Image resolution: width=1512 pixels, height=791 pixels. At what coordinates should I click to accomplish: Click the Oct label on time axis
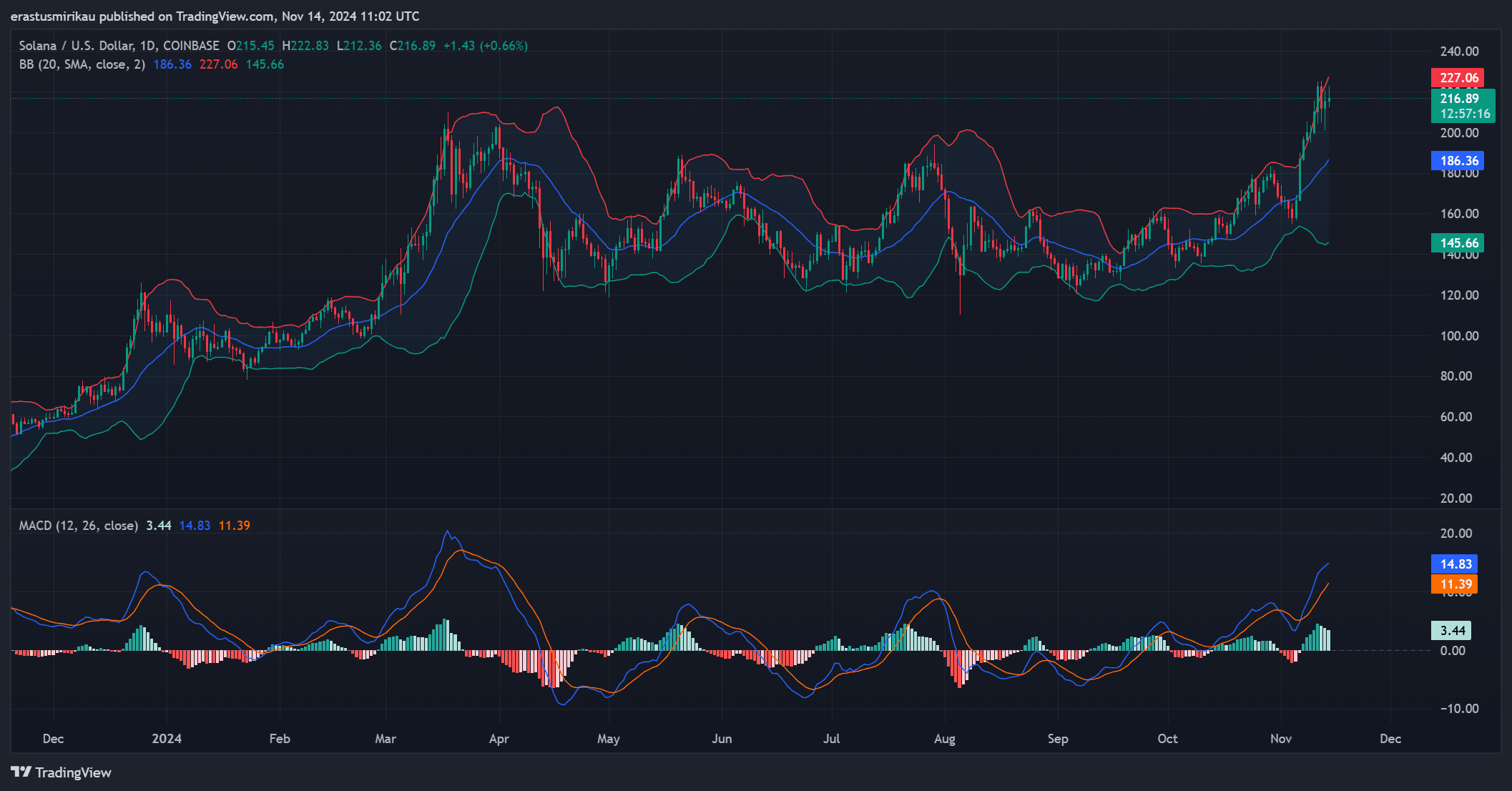pyautogui.click(x=1167, y=739)
